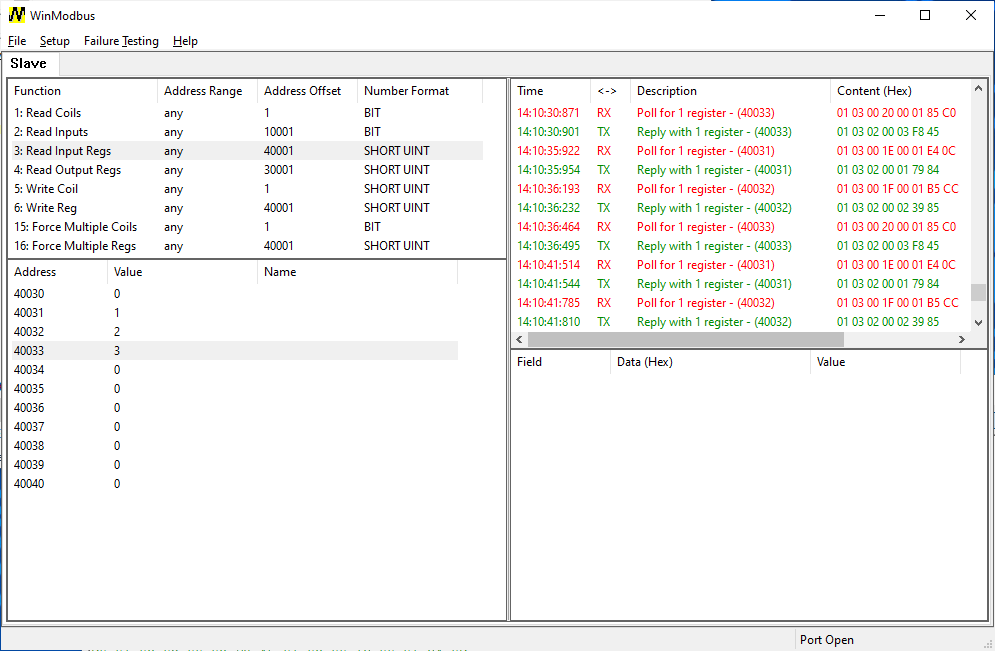The height and width of the screenshot is (651, 995).
Task: Click the Content (Hex) column header
Action: [x=900, y=91]
